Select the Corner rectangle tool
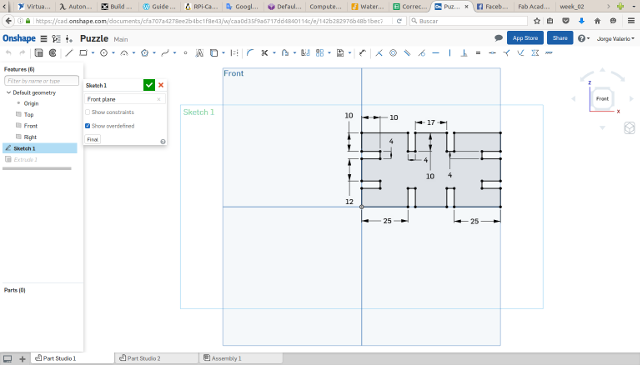640x365 pixels. [x=83, y=53]
